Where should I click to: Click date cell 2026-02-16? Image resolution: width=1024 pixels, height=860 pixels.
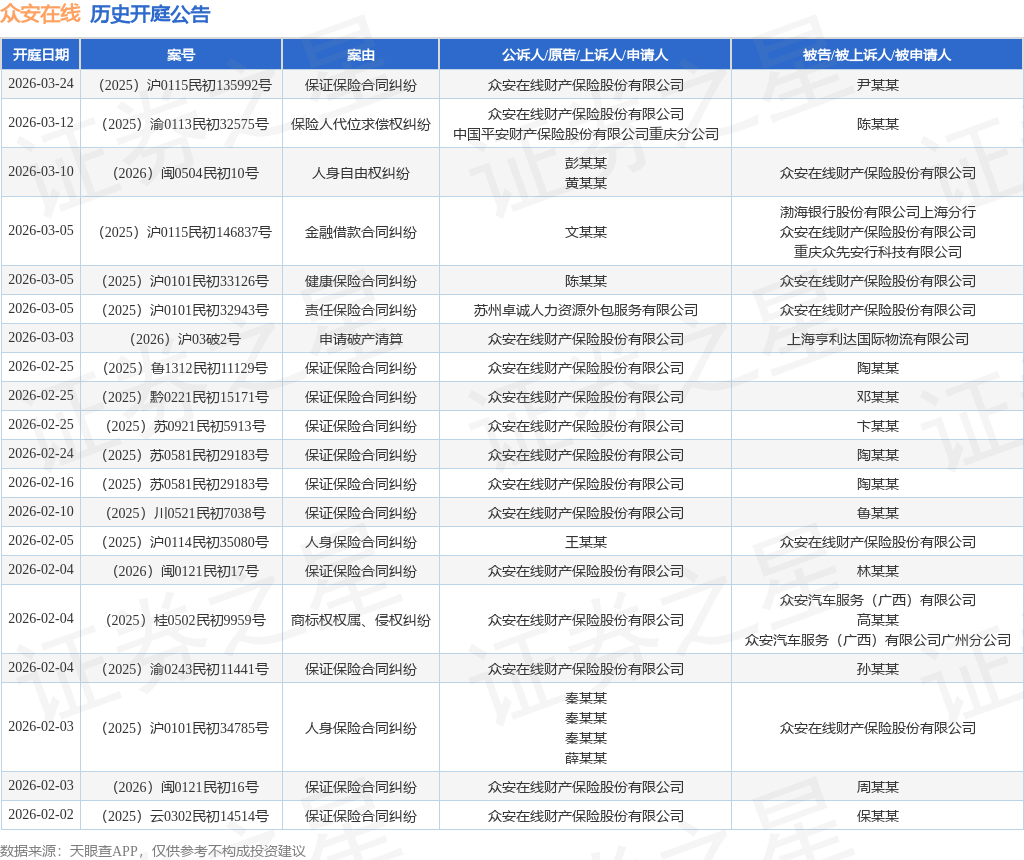click(x=40, y=483)
